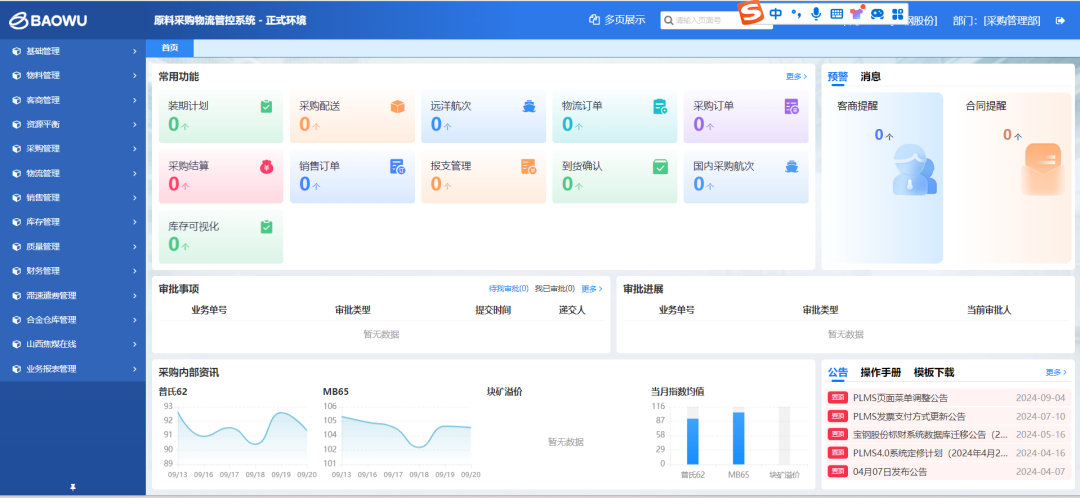The height and width of the screenshot is (498, 1080).
Task: Click 更多 link in 常用功能 panel
Action: tap(796, 76)
